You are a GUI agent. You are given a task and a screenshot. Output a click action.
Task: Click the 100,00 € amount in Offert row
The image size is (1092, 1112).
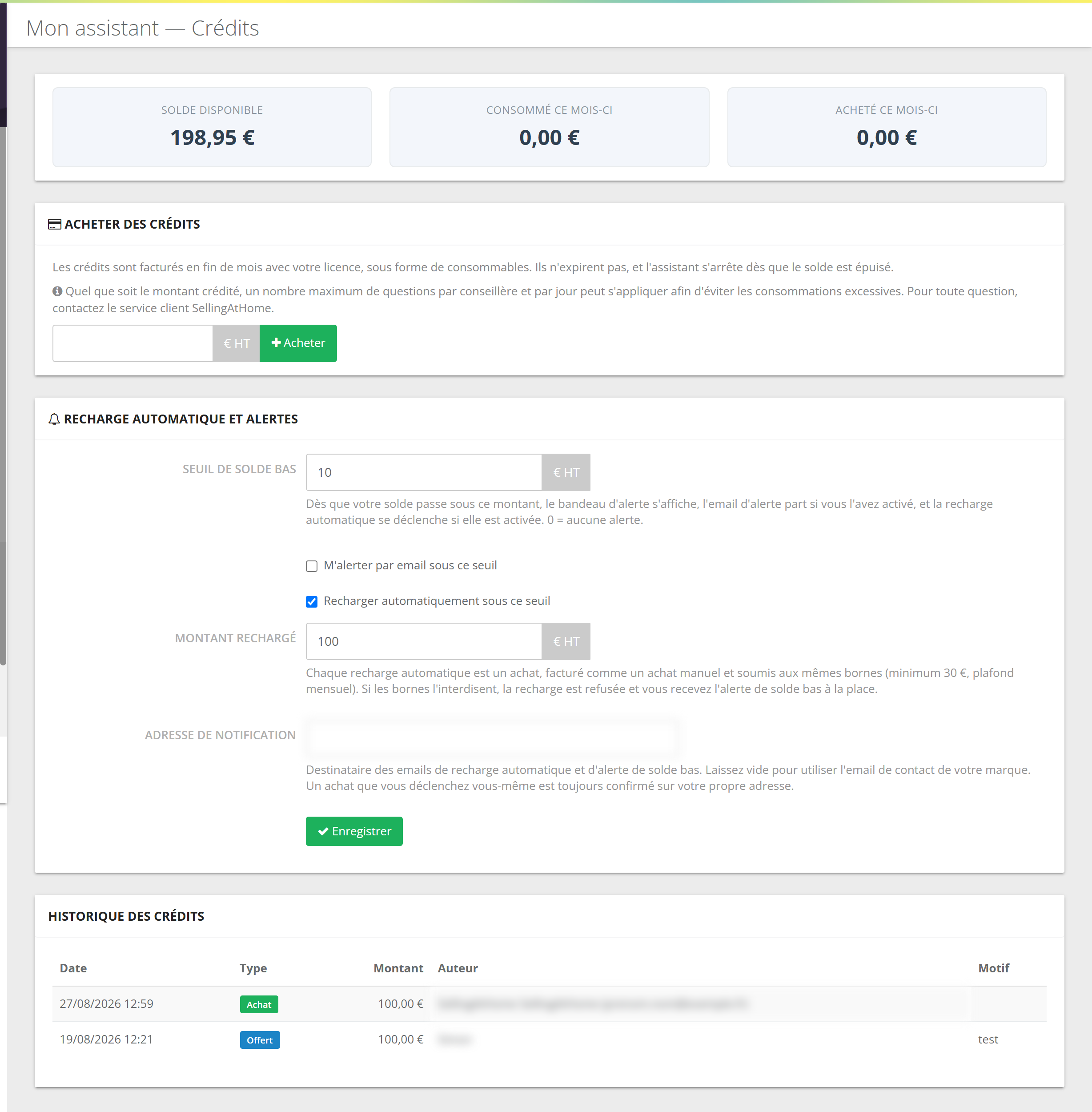[x=401, y=1039]
